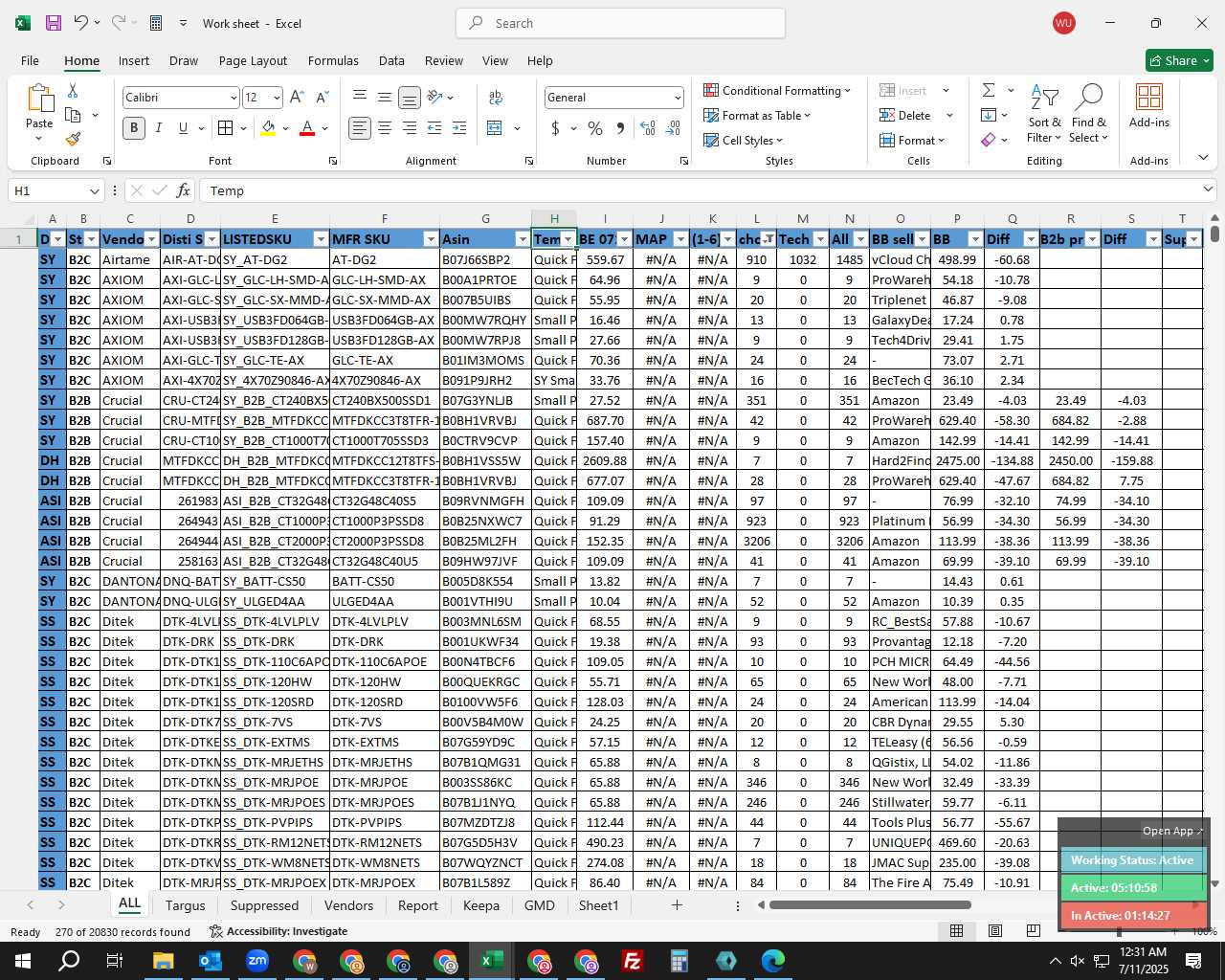Click the Search box in title bar
The image size is (1225, 980).
[x=620, y=23]
